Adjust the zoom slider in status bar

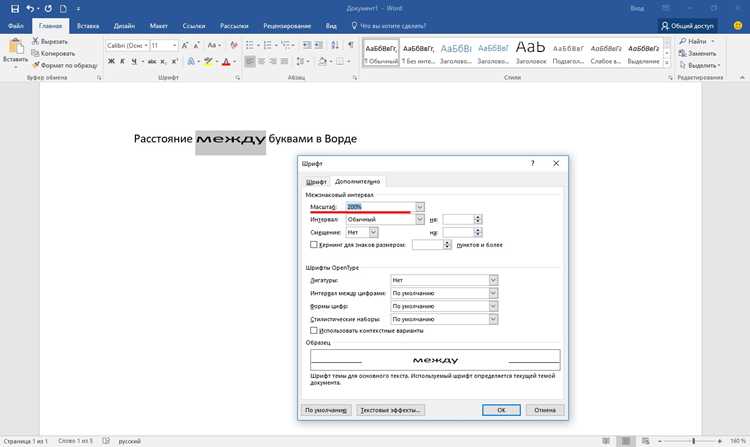693,441
